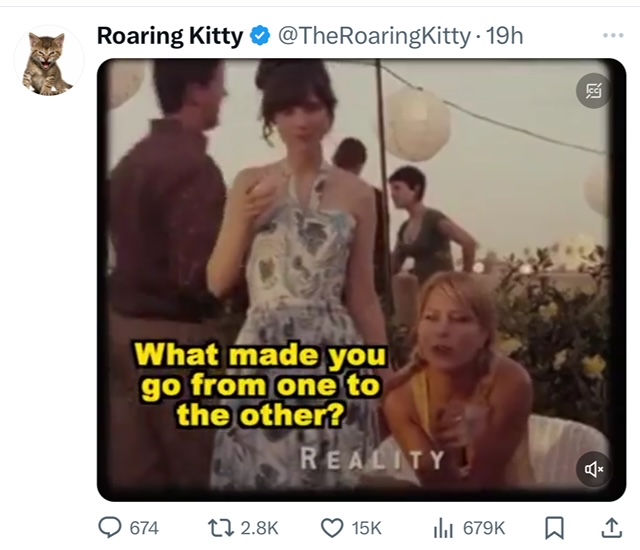Toggle captions icon on the video
This screenshot has height=550, width=640.
pos(593,92)
